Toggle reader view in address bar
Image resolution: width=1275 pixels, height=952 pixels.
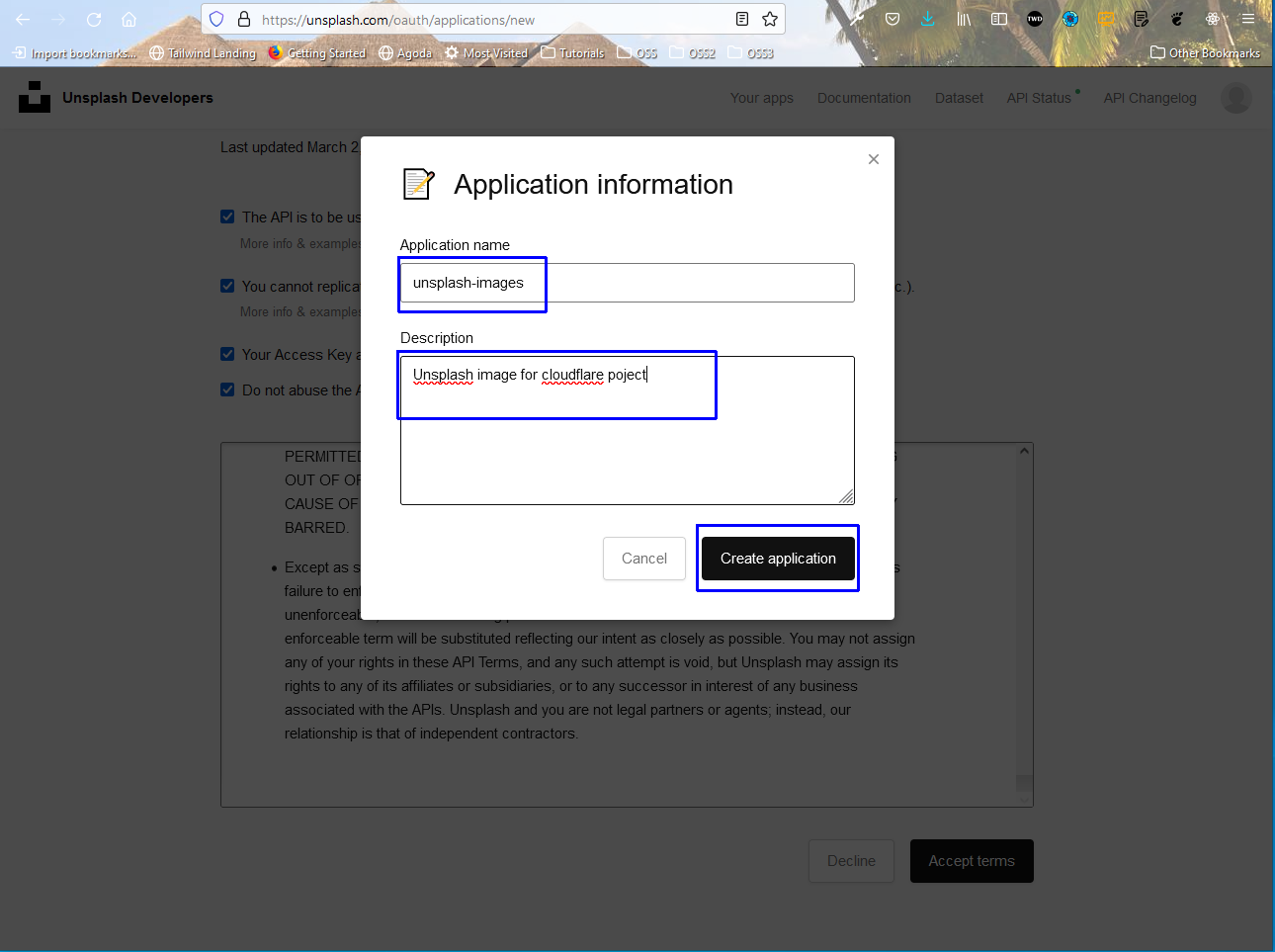pyautogui.click(x=742, y=19)
